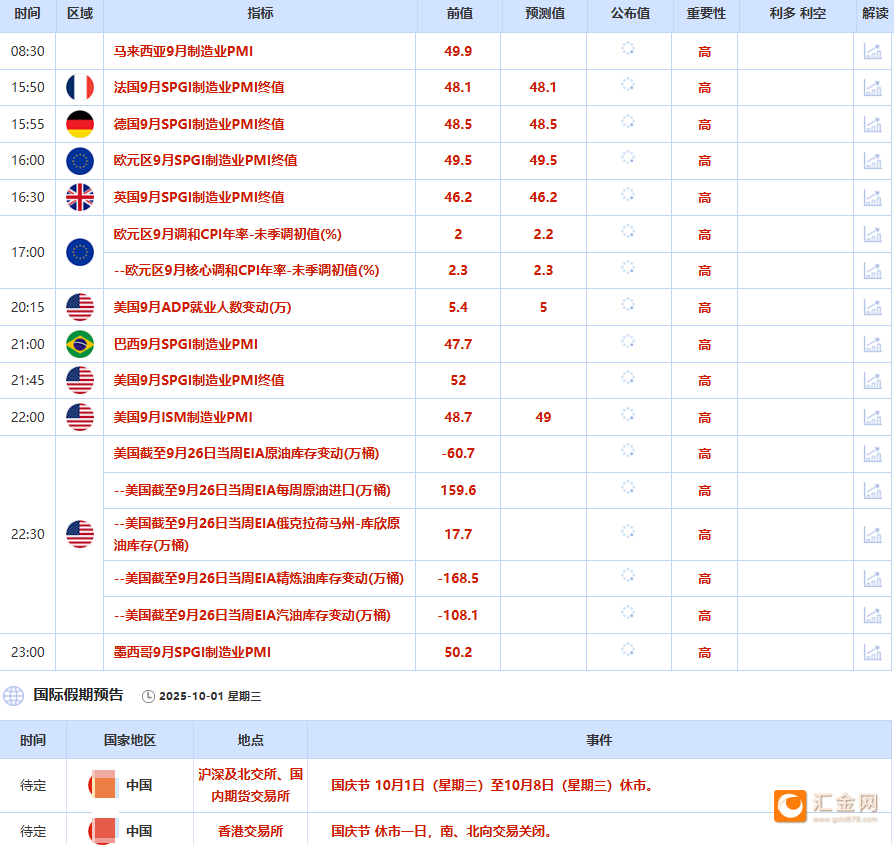Click loading spinner in 美国ISM制造业PMI 公布值 cell
Viewport: 894px width, 845px height.
pyautogui.click(x=628, y=415)
